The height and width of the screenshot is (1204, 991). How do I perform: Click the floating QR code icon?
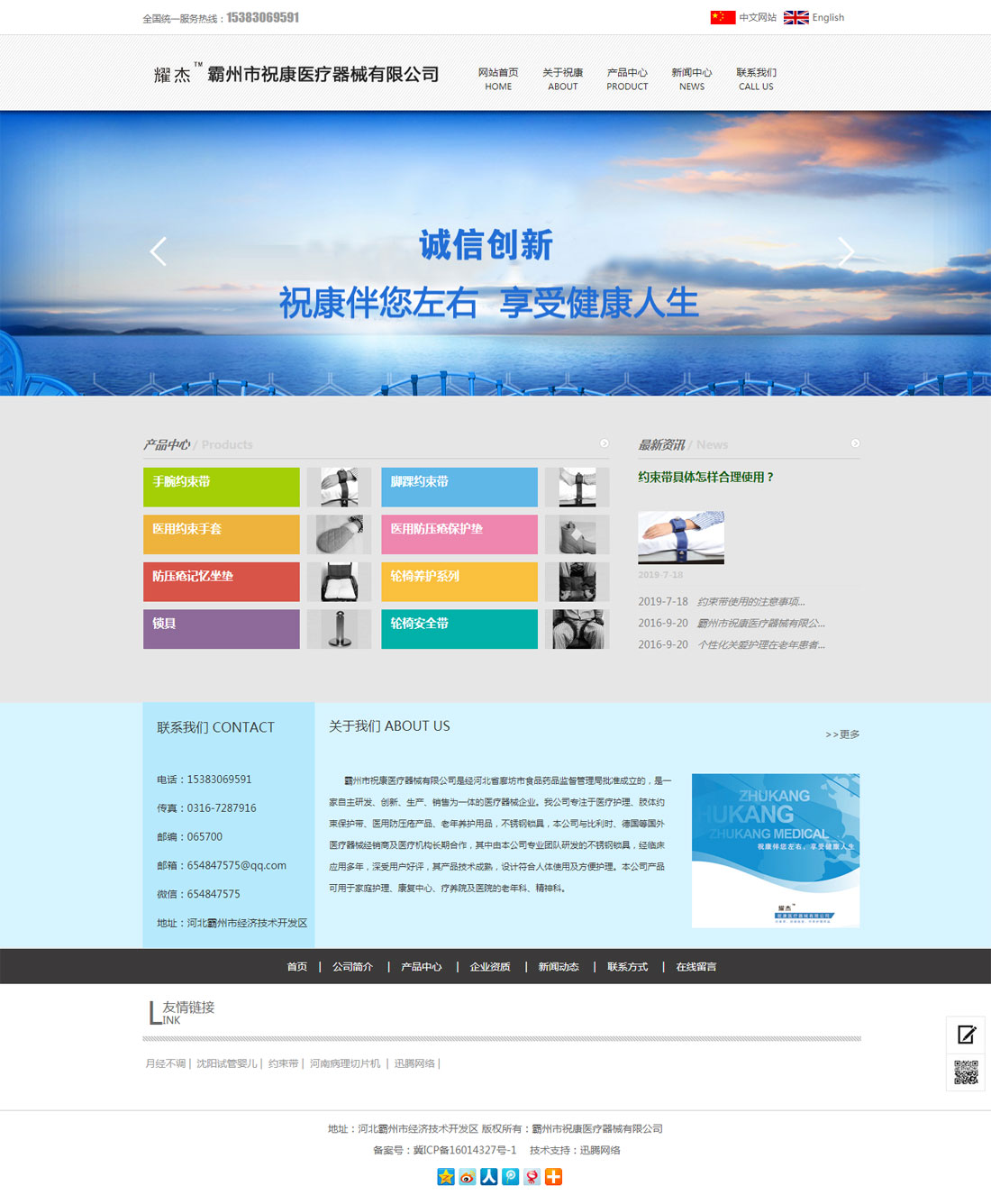(966, 1072)
